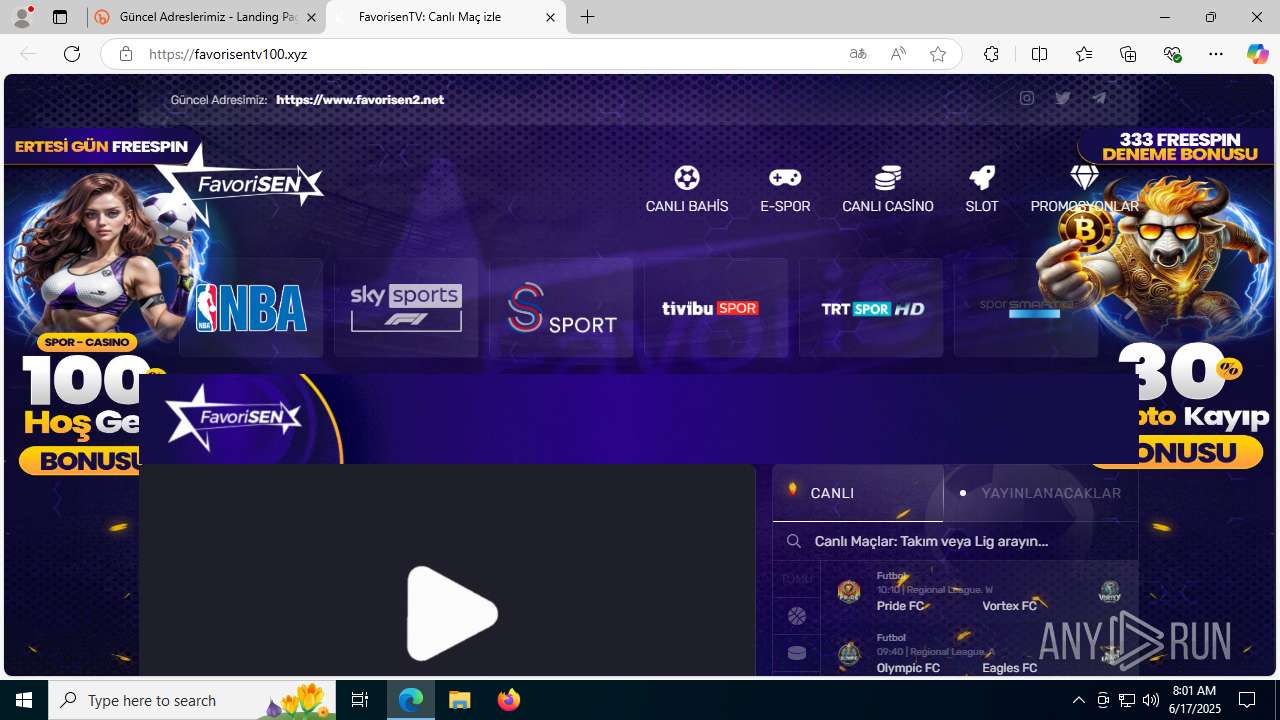Activate Read aloud in address bar
1280x720 pixels.
tap(898, 54)
